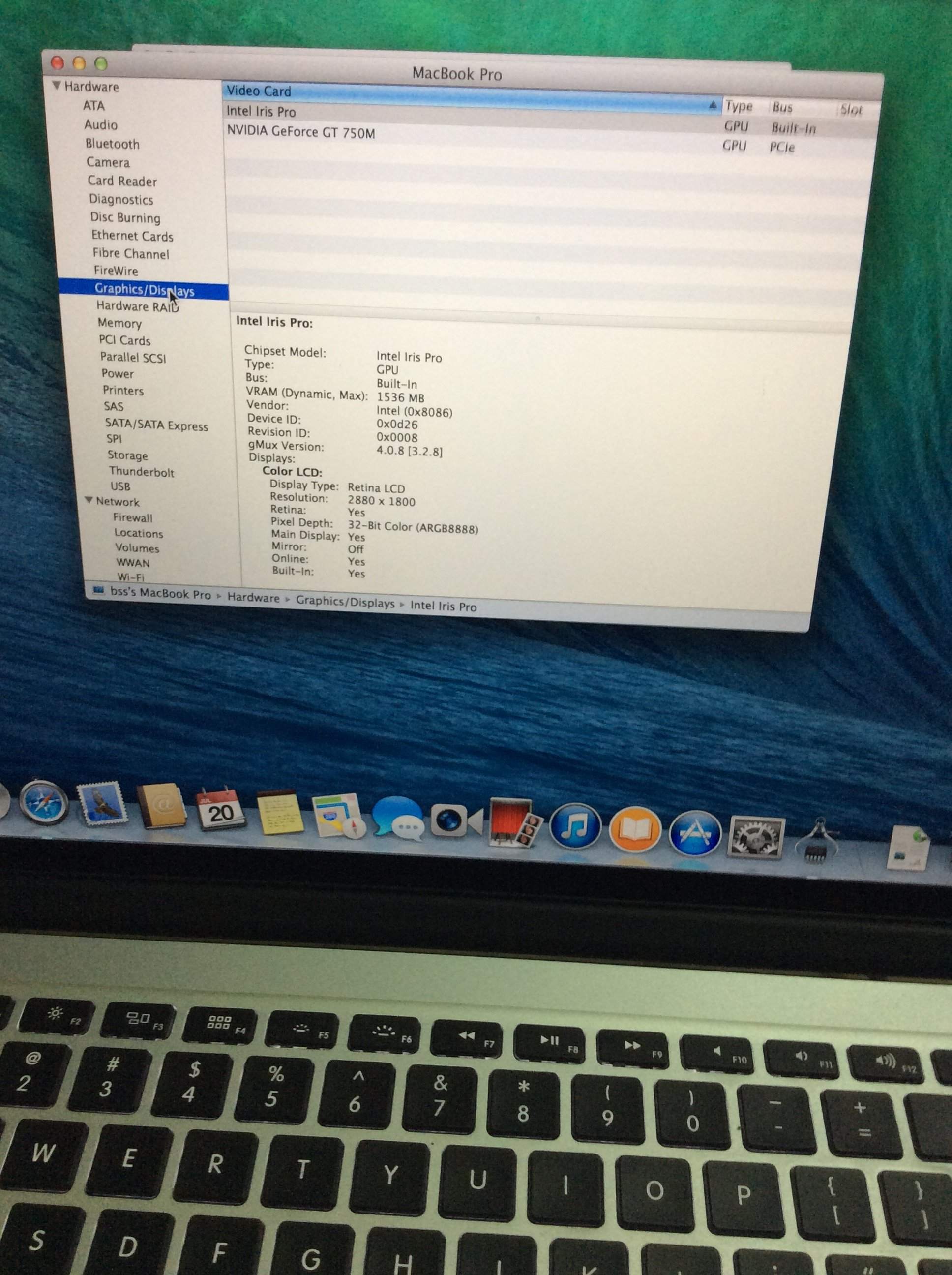The width and height of the screenshot is (952, 1275).
Task: Open the yellow Notes icon in Dock
Action: pos(280,812)
